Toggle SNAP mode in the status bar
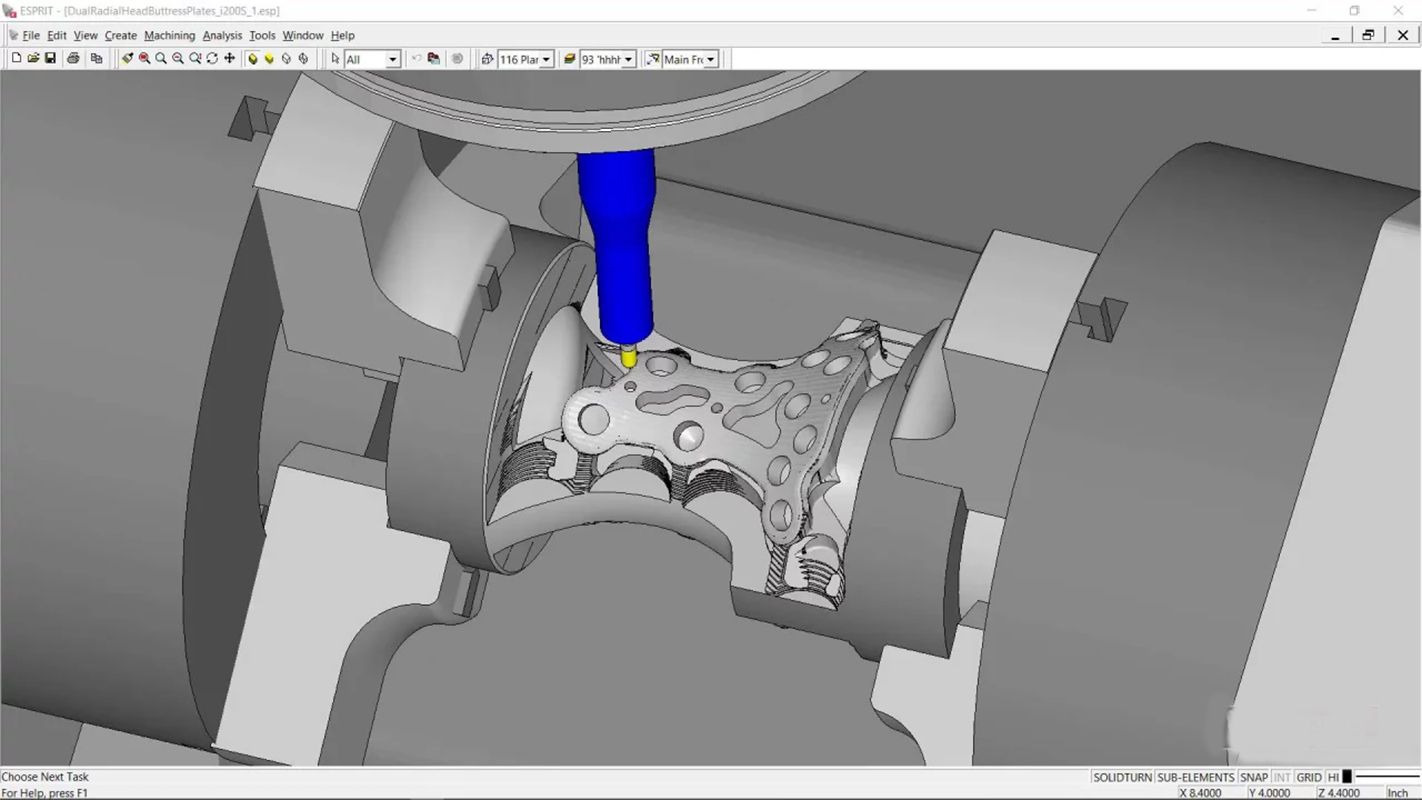 click(x=1253, y=777)
